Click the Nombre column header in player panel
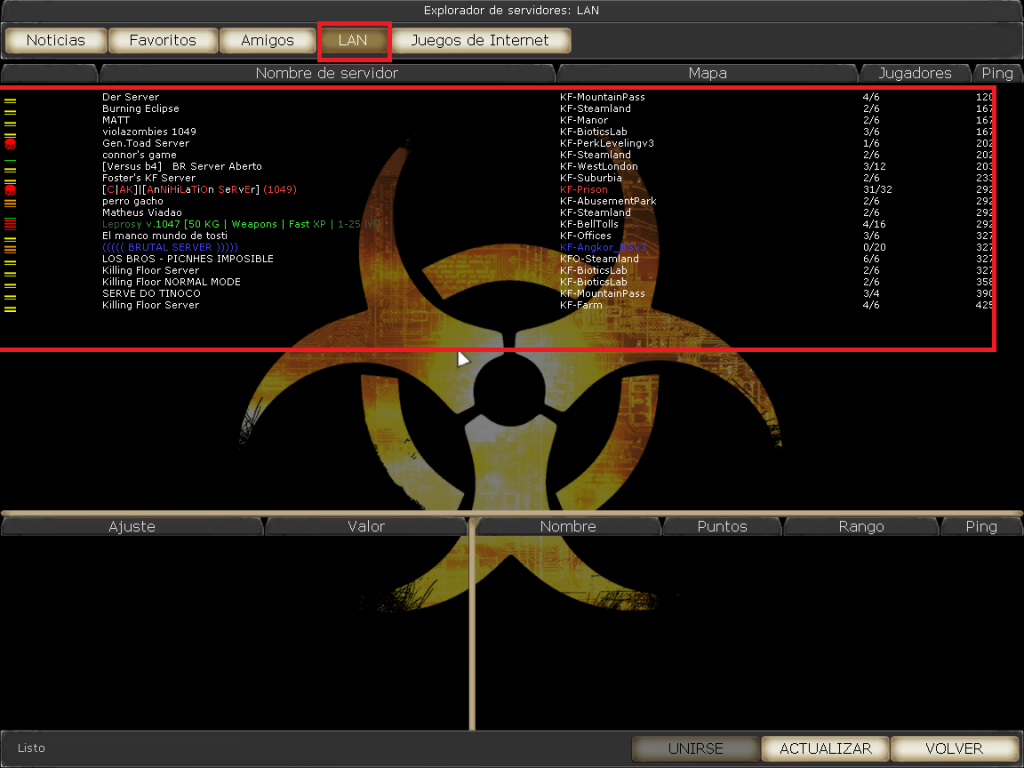 (568, 526)
